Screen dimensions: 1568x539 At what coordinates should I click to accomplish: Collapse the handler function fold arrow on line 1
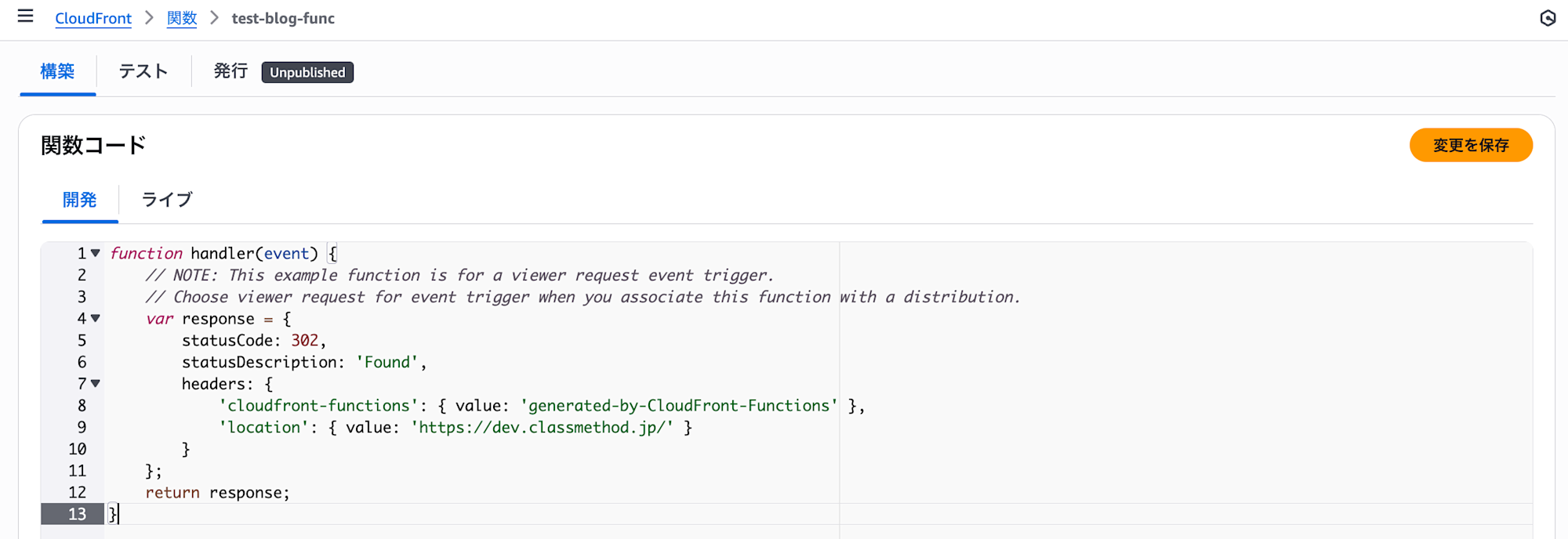[x=96, y=253]
